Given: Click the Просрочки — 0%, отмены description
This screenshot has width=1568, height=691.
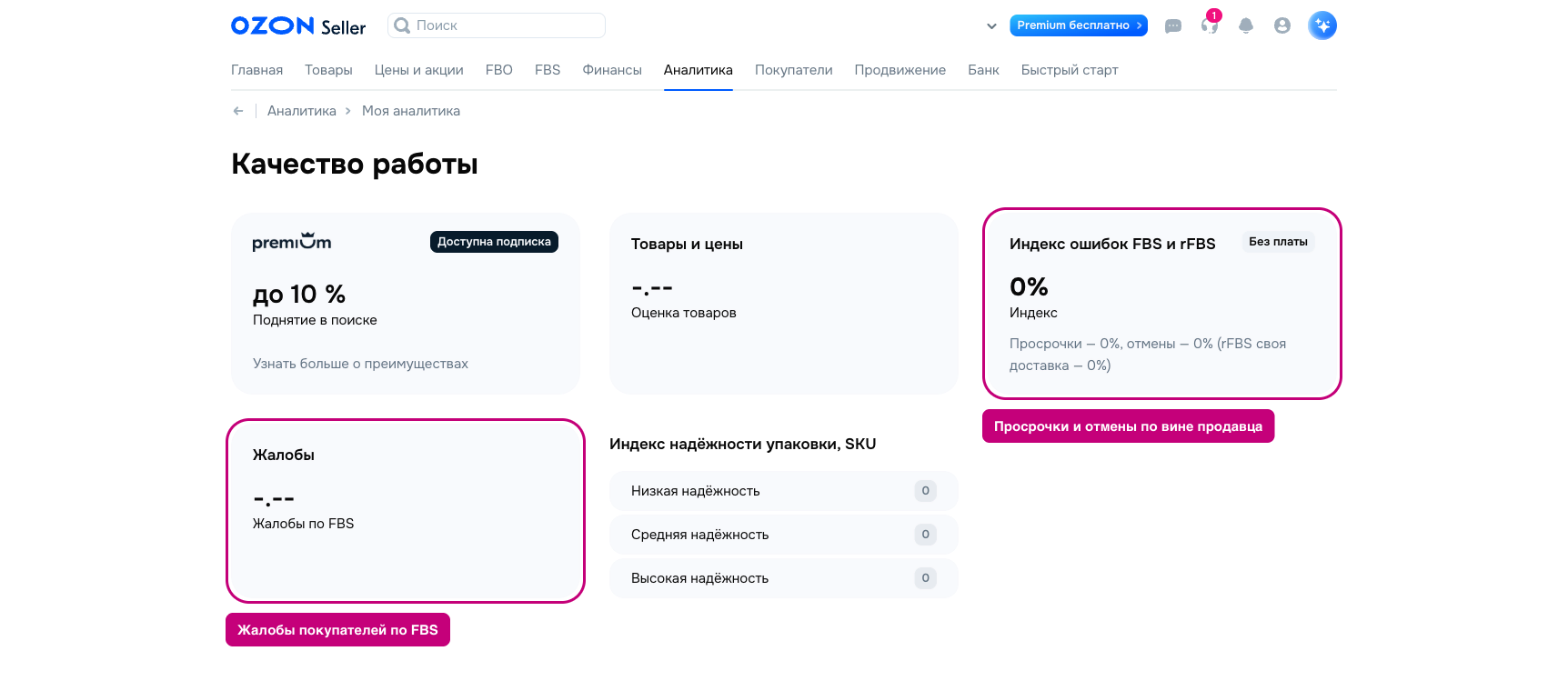Looking at the screenshot, I should pos(1148,355).
